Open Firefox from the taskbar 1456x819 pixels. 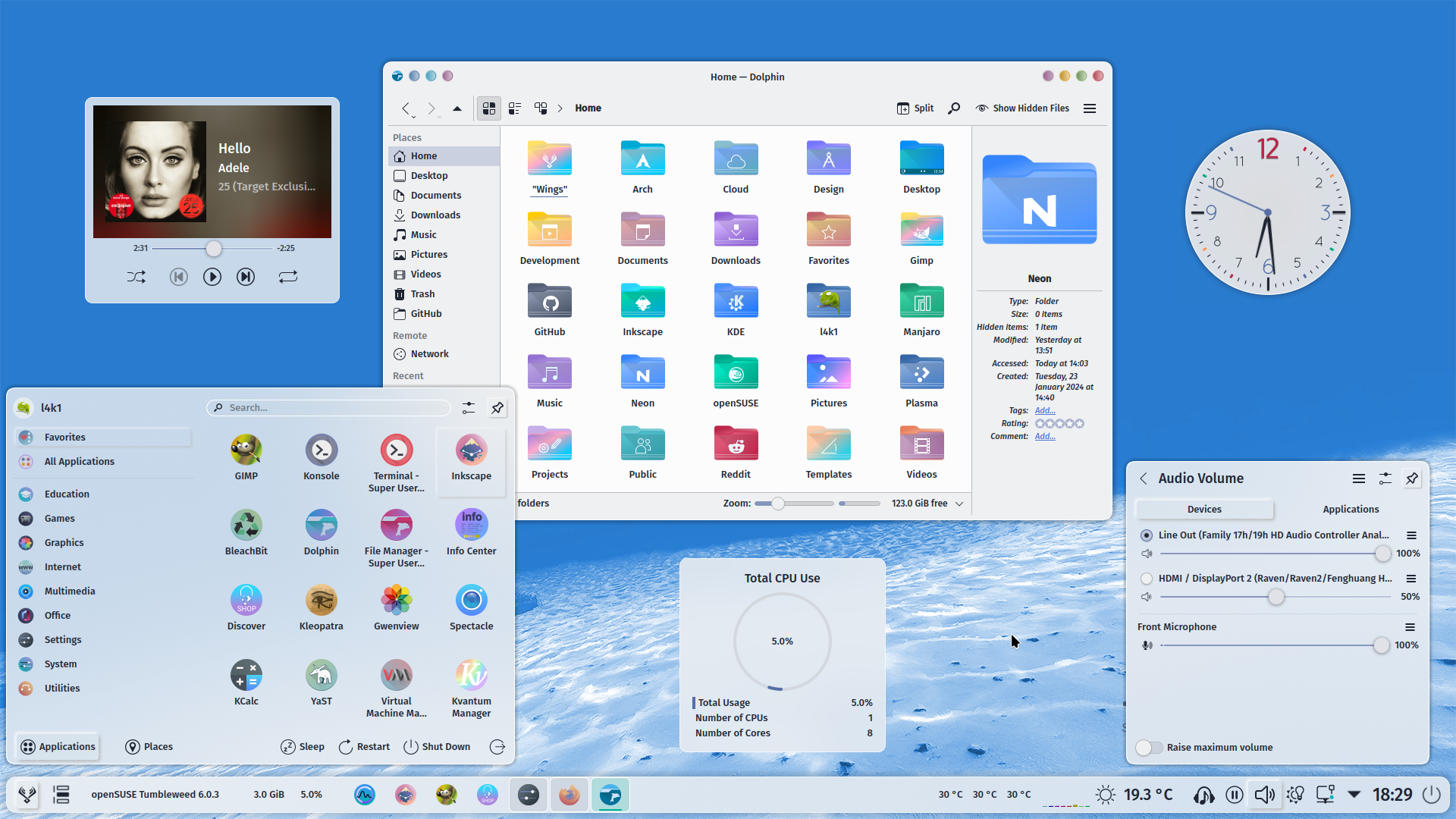[569, 795]
